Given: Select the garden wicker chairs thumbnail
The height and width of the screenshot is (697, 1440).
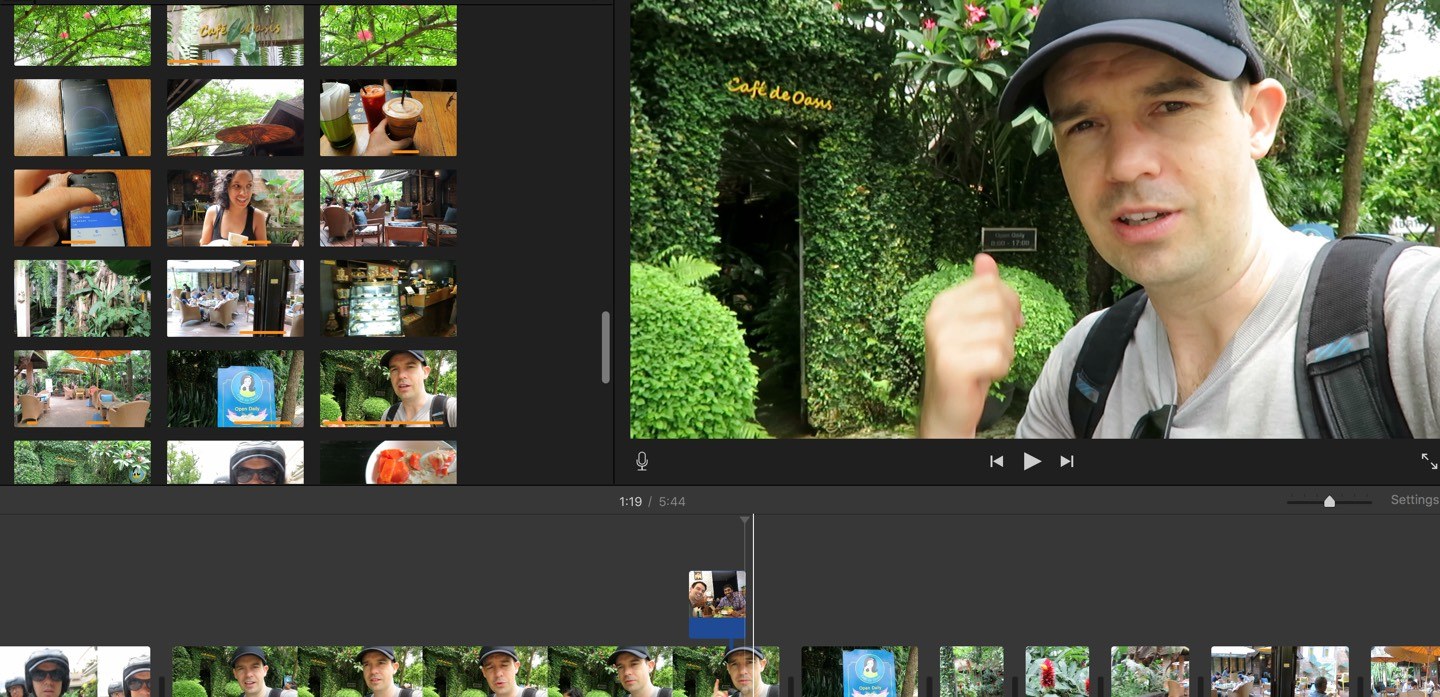Looking at the screenshot, I should tap(82, 388).
